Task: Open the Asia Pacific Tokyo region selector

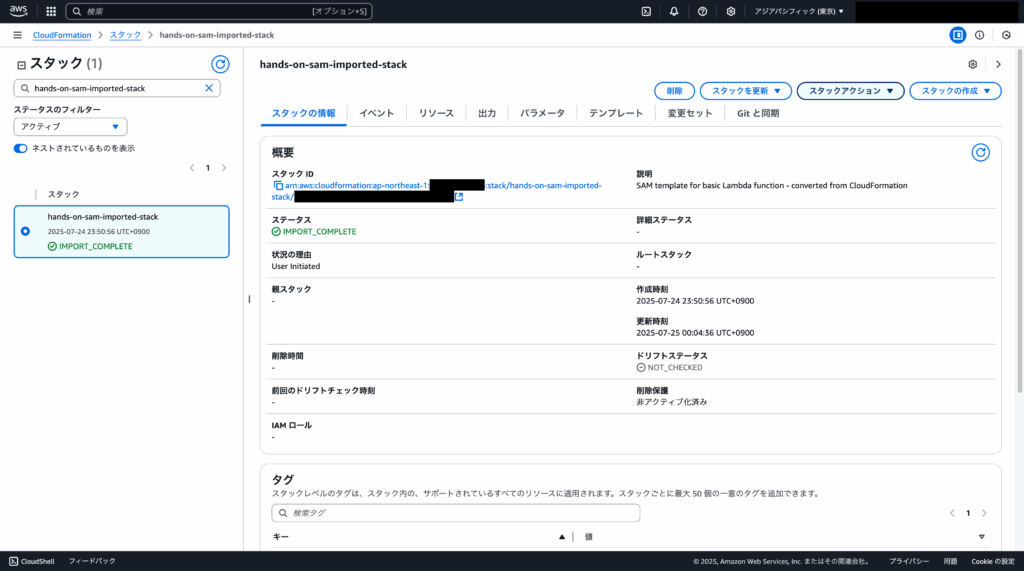Action: point(799,11)
